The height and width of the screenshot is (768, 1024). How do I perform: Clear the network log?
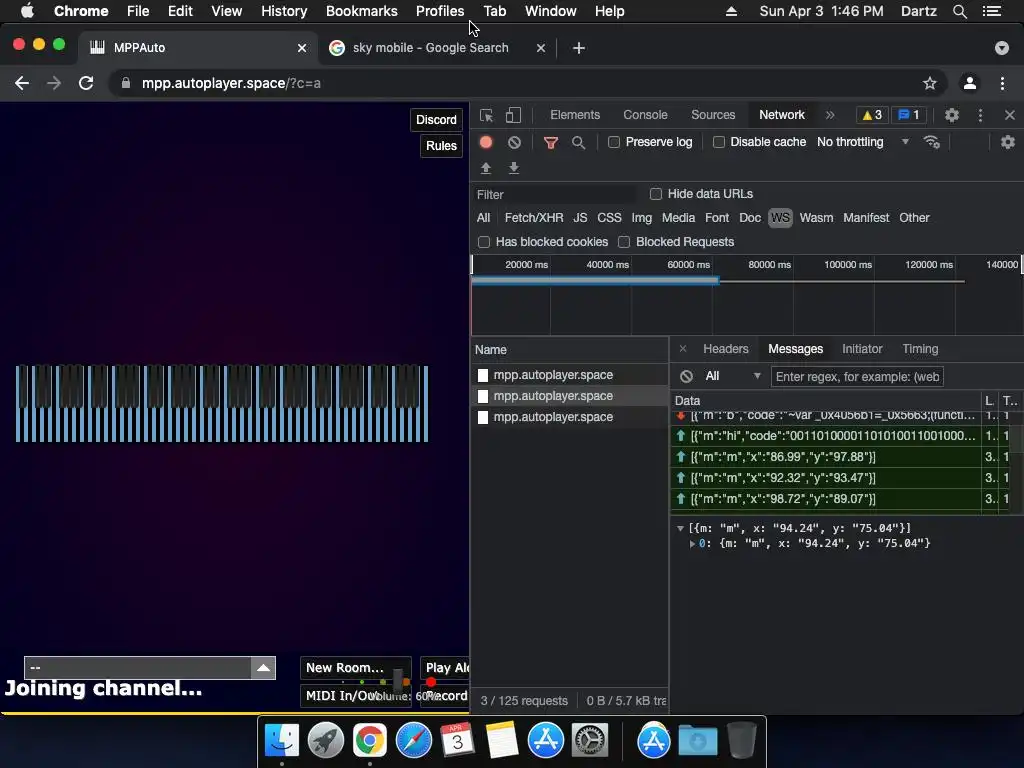[x=515, y=142]
